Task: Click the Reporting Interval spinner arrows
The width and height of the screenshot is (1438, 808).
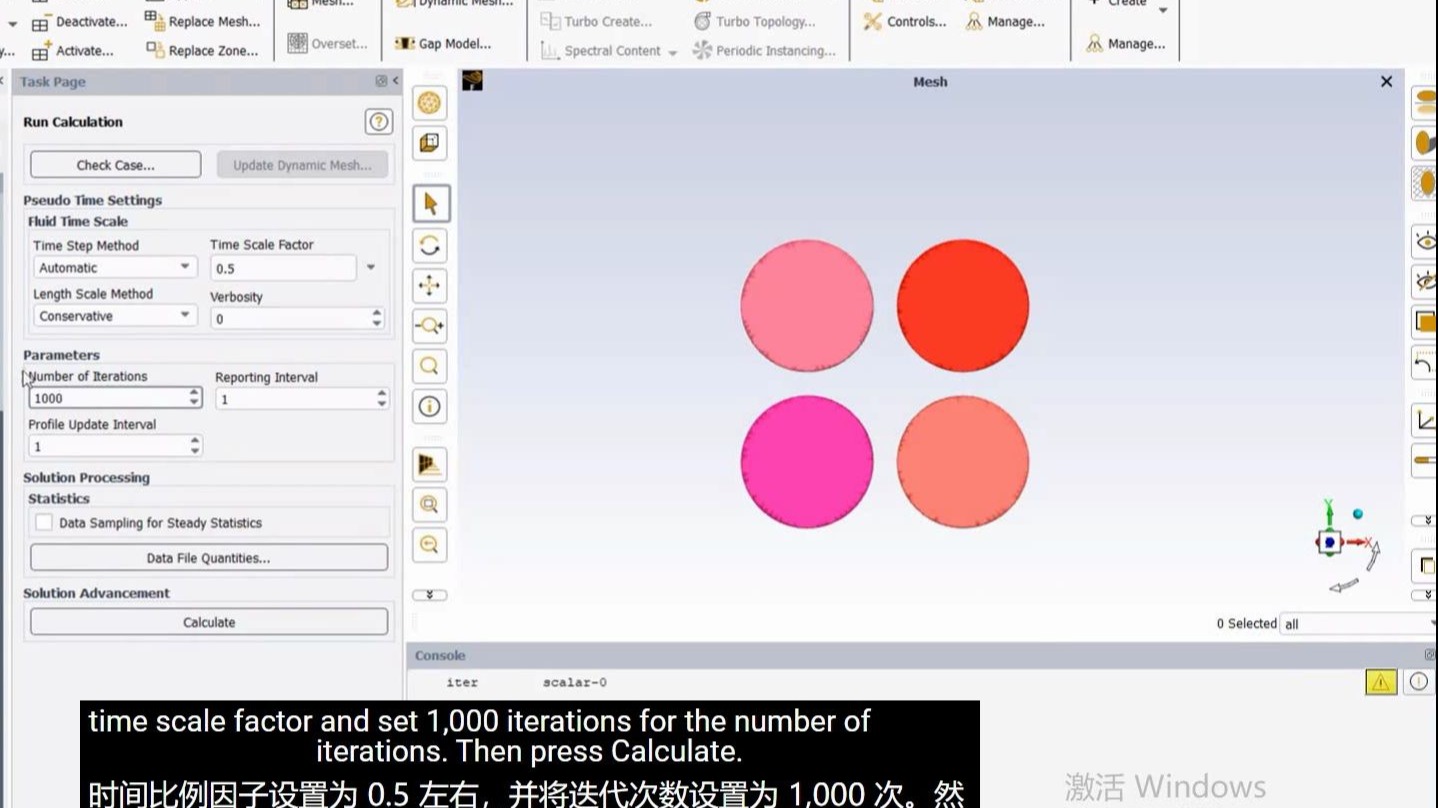Action: click(x=382, y=398)
